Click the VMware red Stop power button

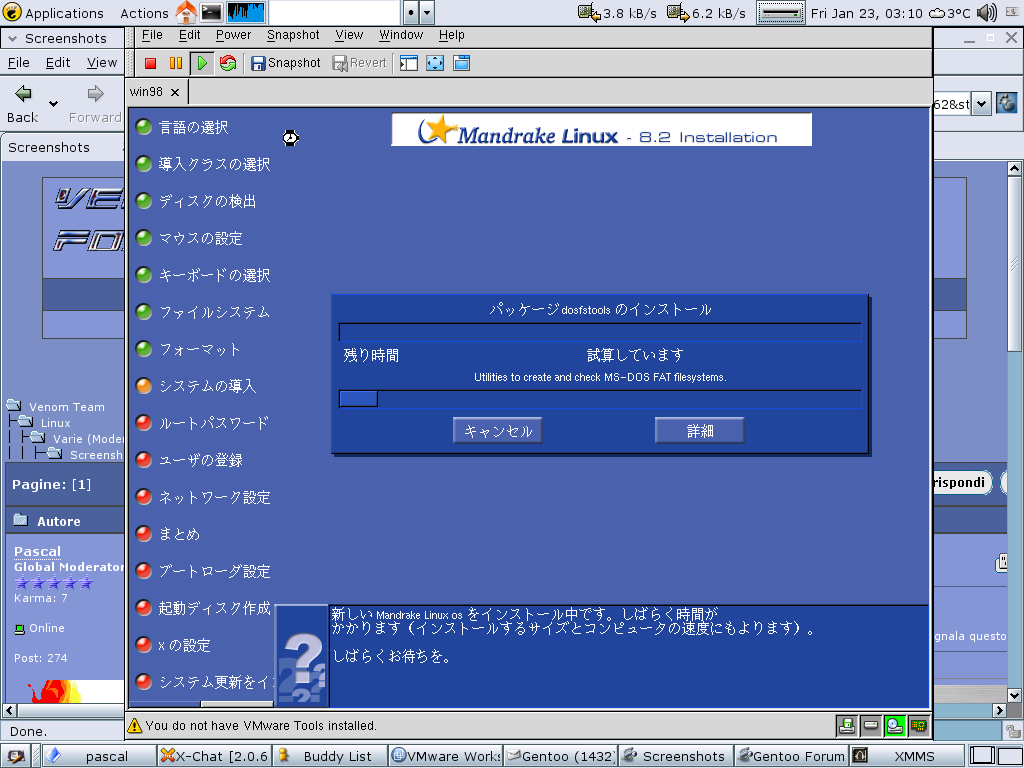point(150,63)
